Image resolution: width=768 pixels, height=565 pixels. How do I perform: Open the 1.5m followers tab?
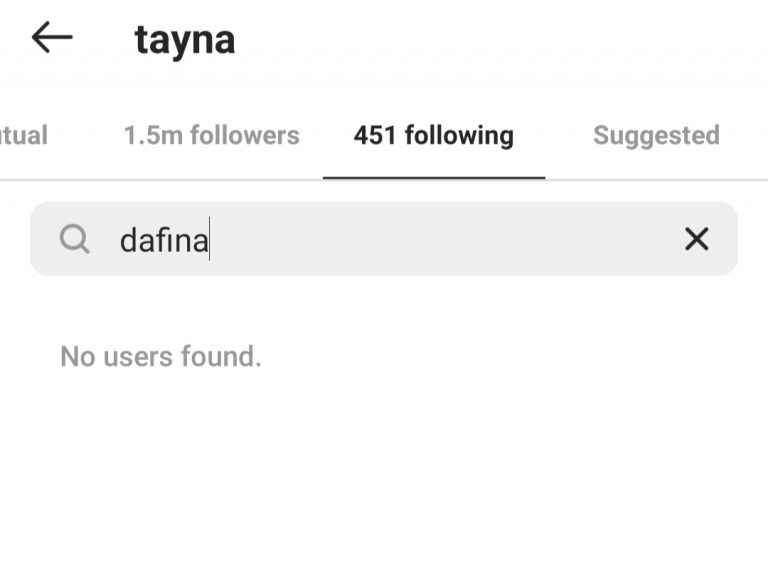[212, 135]
